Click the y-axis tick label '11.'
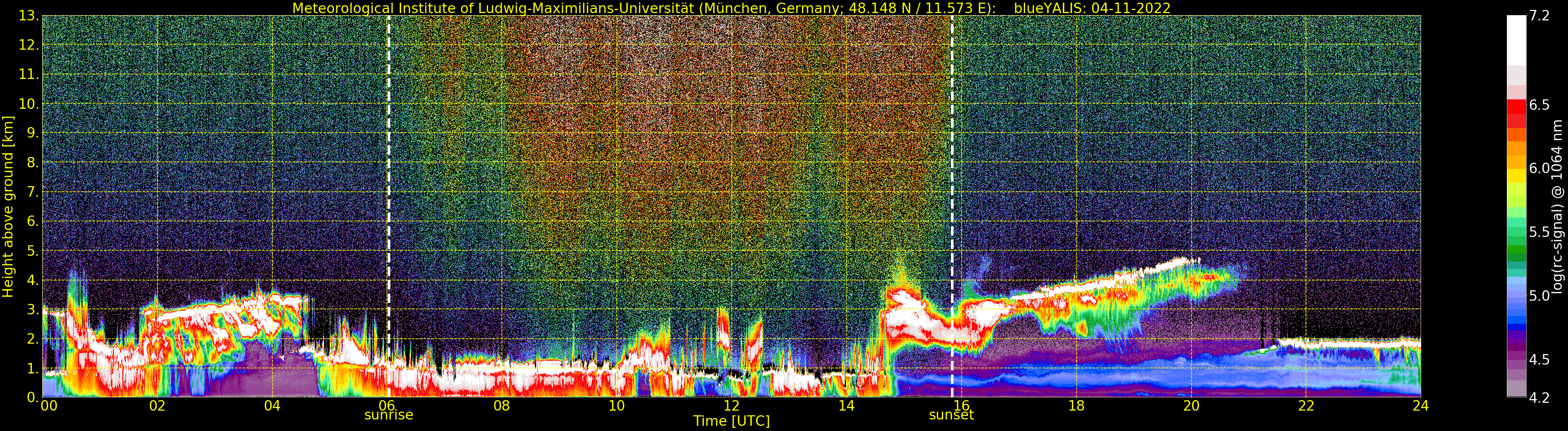1568x431 pixels. [29, 74]
